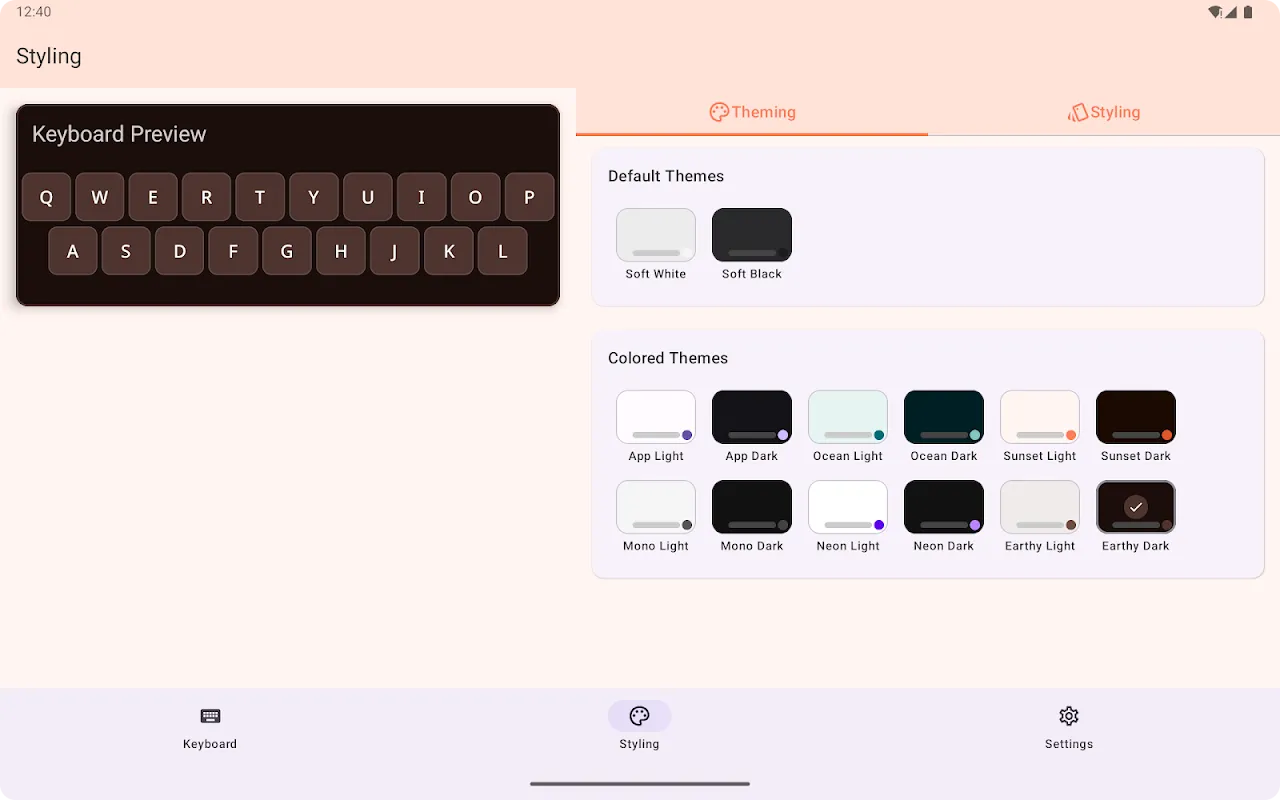Select the Mono Dark theme

752,507
